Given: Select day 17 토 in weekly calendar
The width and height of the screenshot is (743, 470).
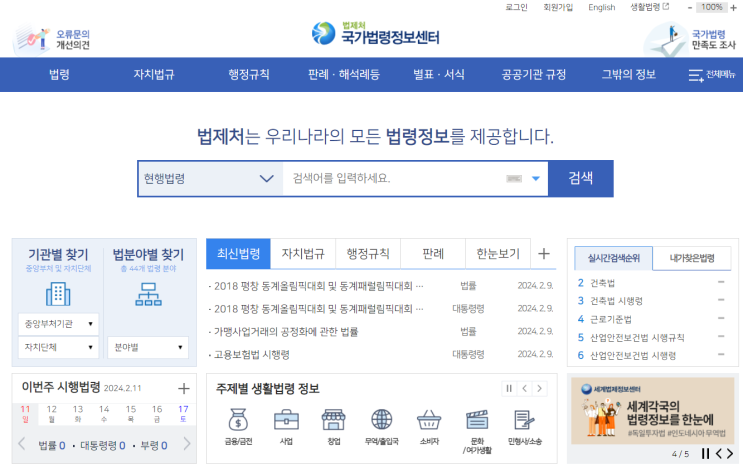Looking at the screenshot, I should pyautogui.click(x=183, y=413).
